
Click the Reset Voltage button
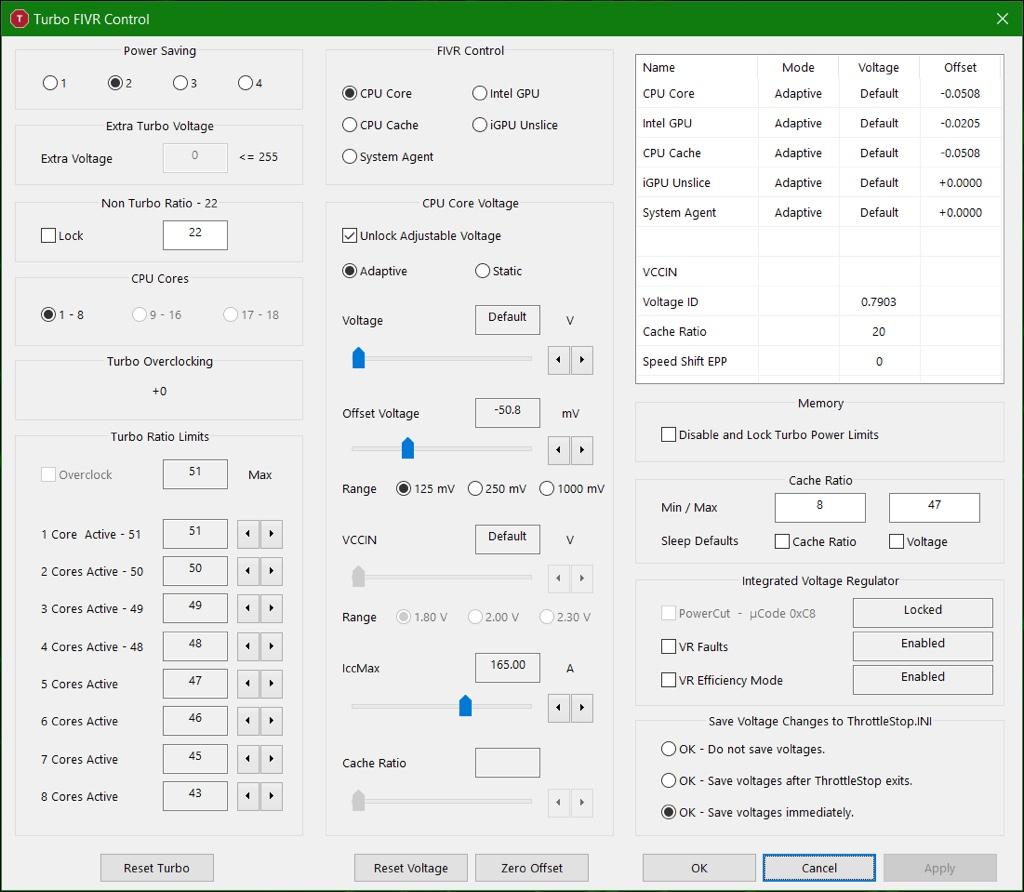[411, 868]
